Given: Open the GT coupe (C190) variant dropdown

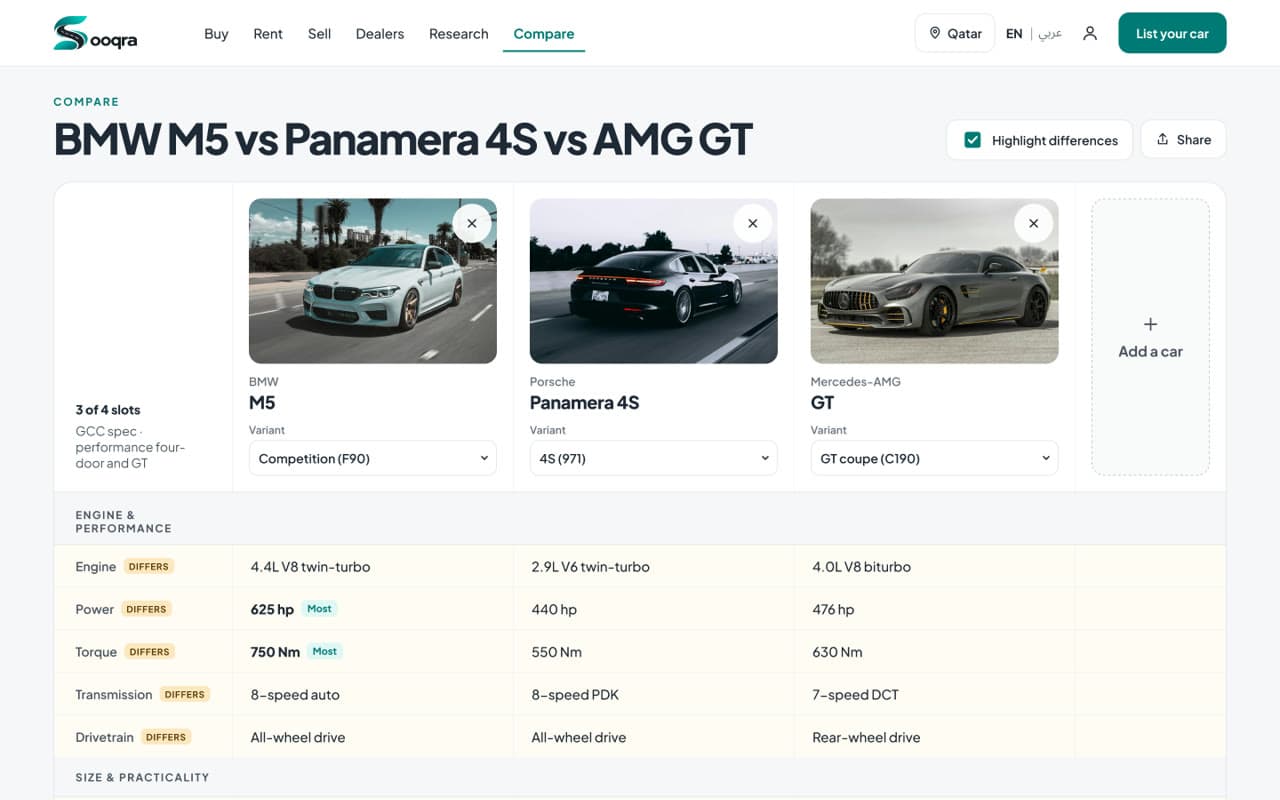Looking at the screenshot, I should pyautogui.click(x=935, y=458).
